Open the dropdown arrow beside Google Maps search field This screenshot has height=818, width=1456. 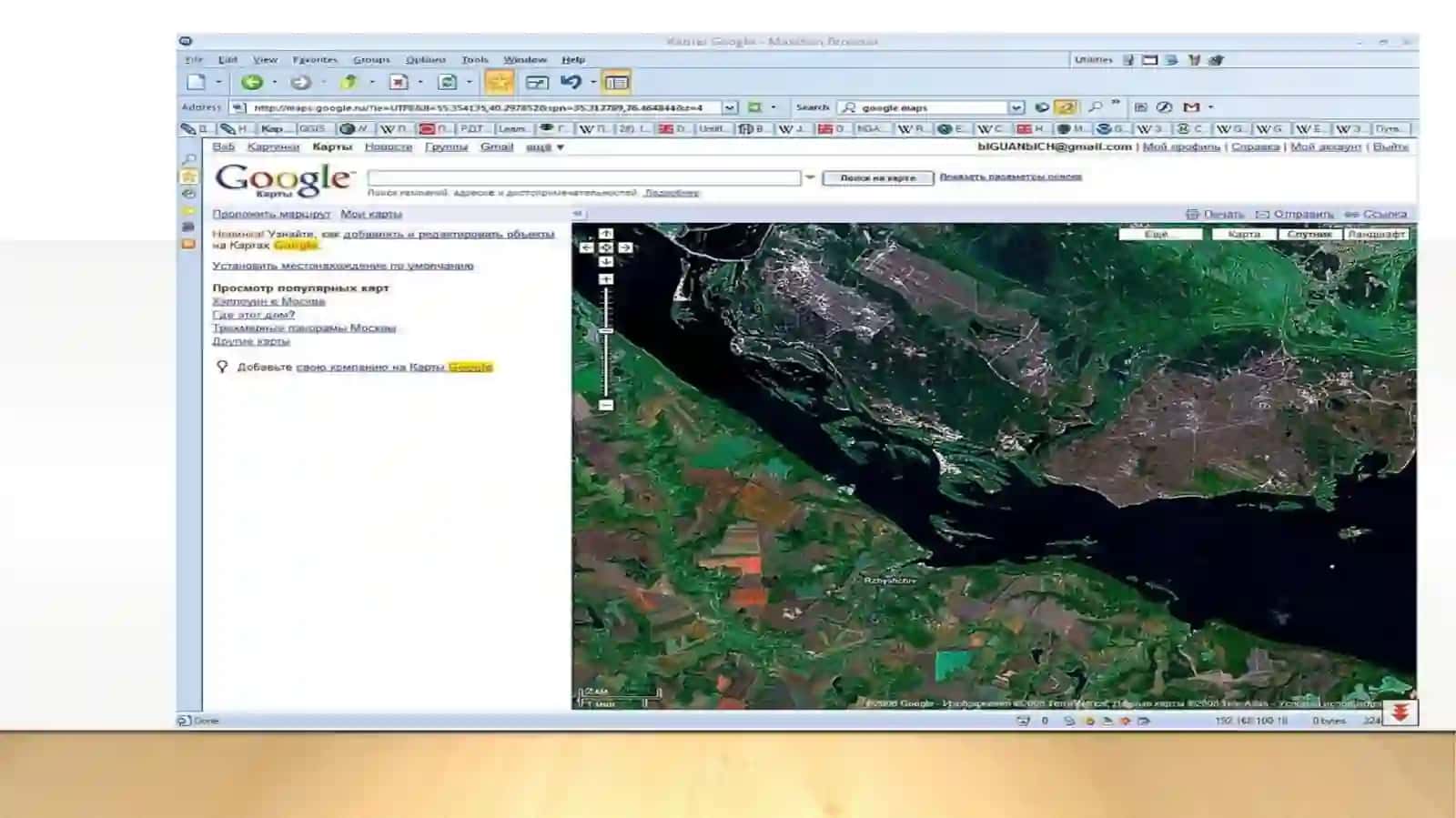(x=810, y=177)
